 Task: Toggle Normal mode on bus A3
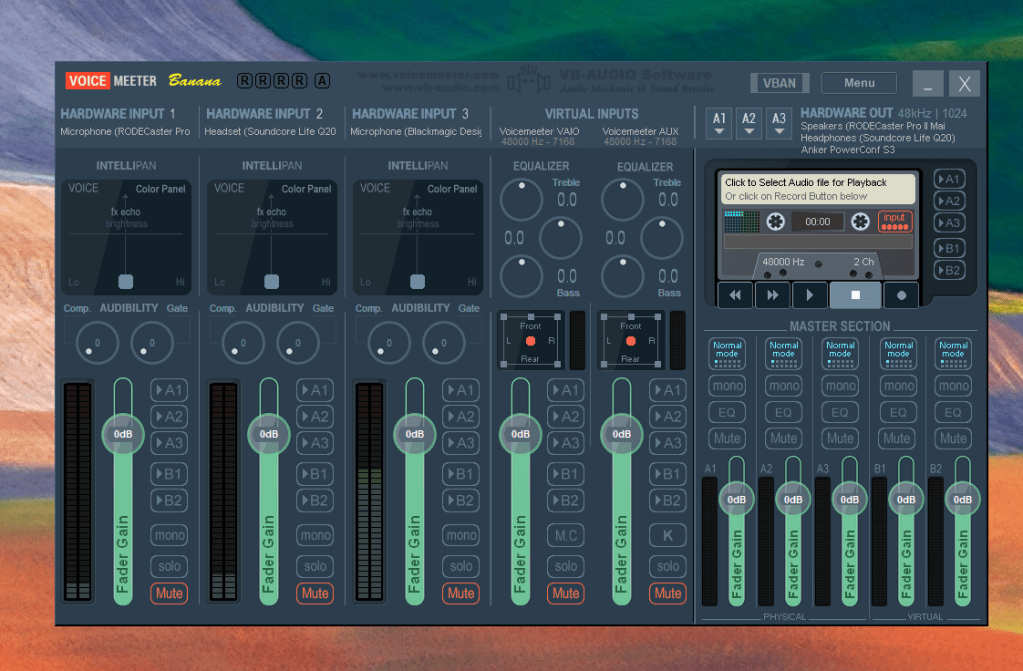tap(840, 353)
